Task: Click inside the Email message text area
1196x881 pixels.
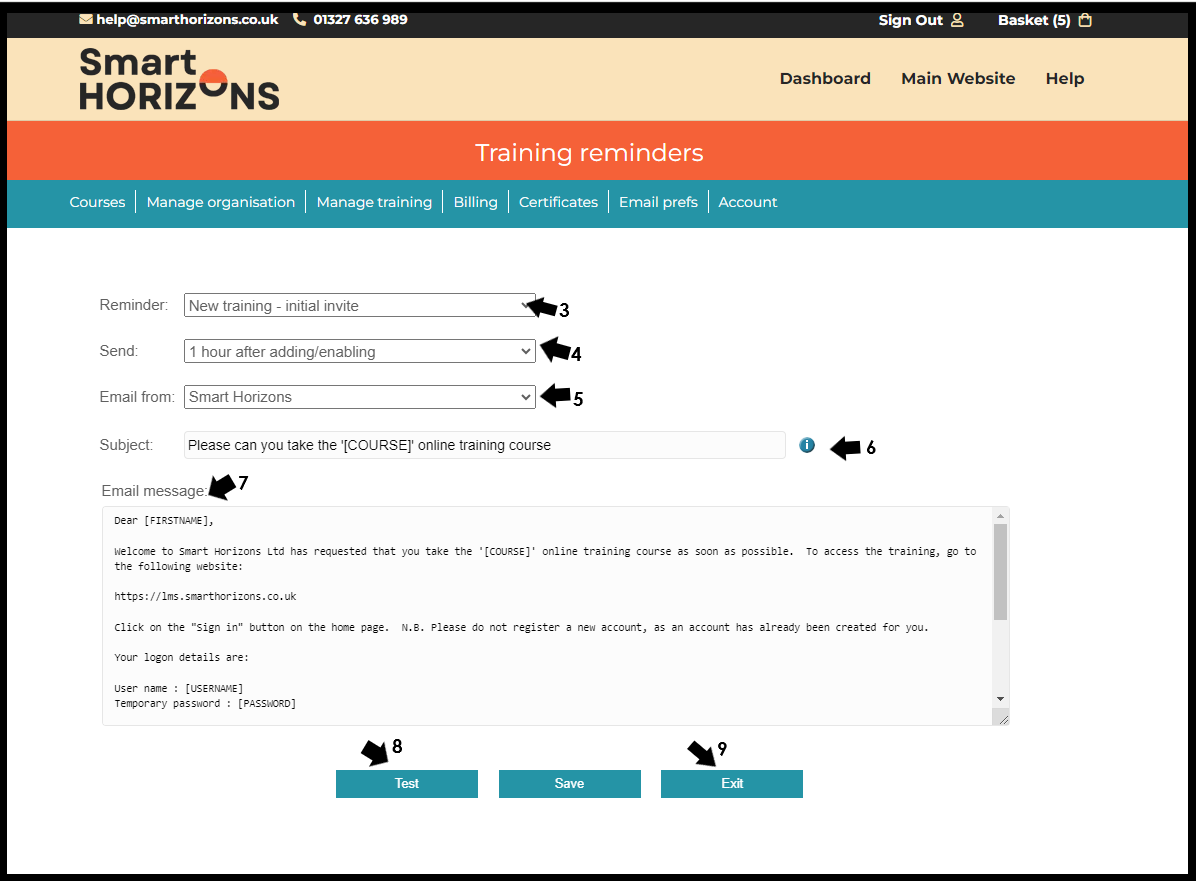Action: pyautogui.click(x=547, y=616)
